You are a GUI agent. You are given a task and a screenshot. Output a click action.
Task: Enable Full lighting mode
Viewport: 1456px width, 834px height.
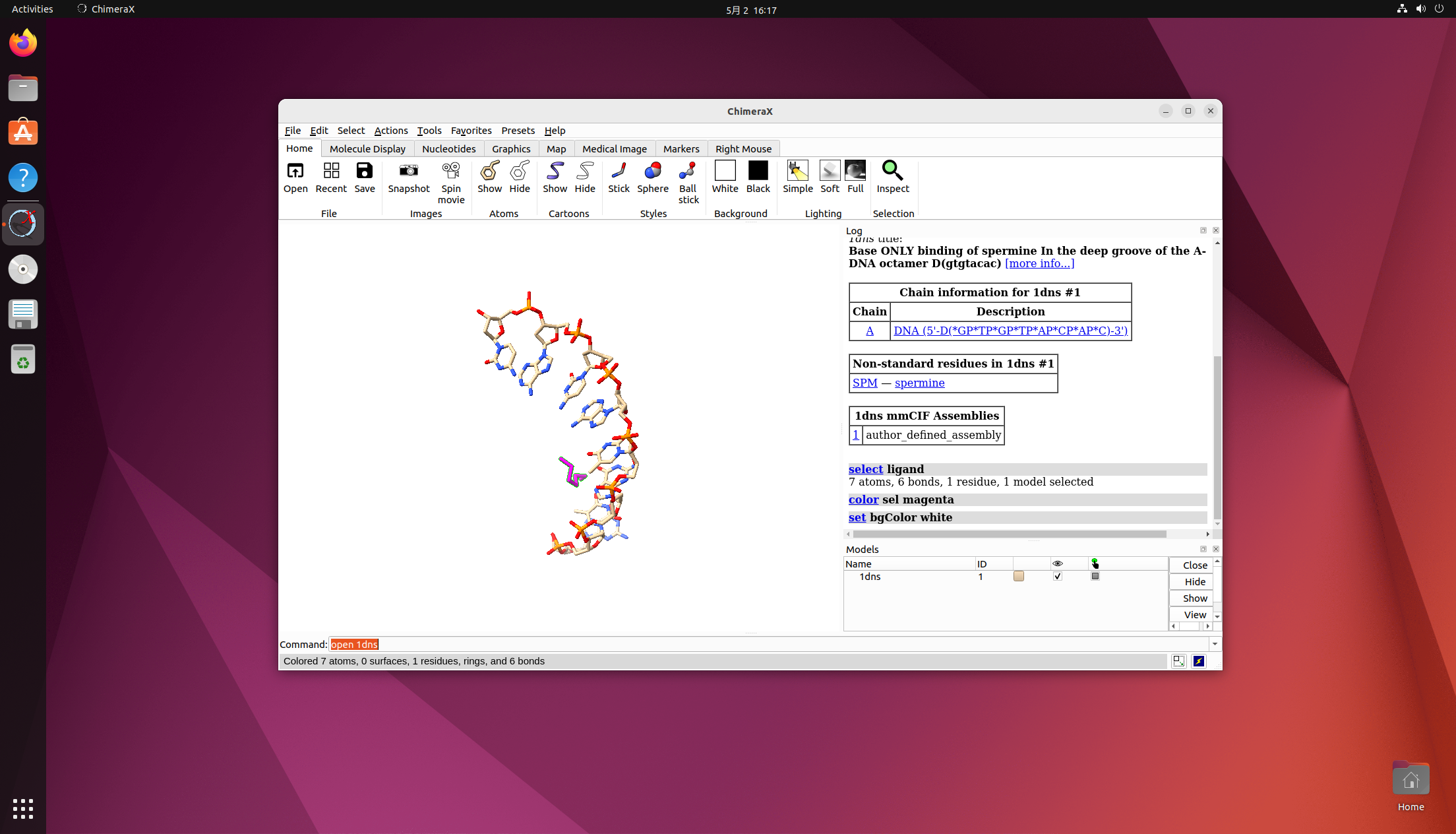855,171
